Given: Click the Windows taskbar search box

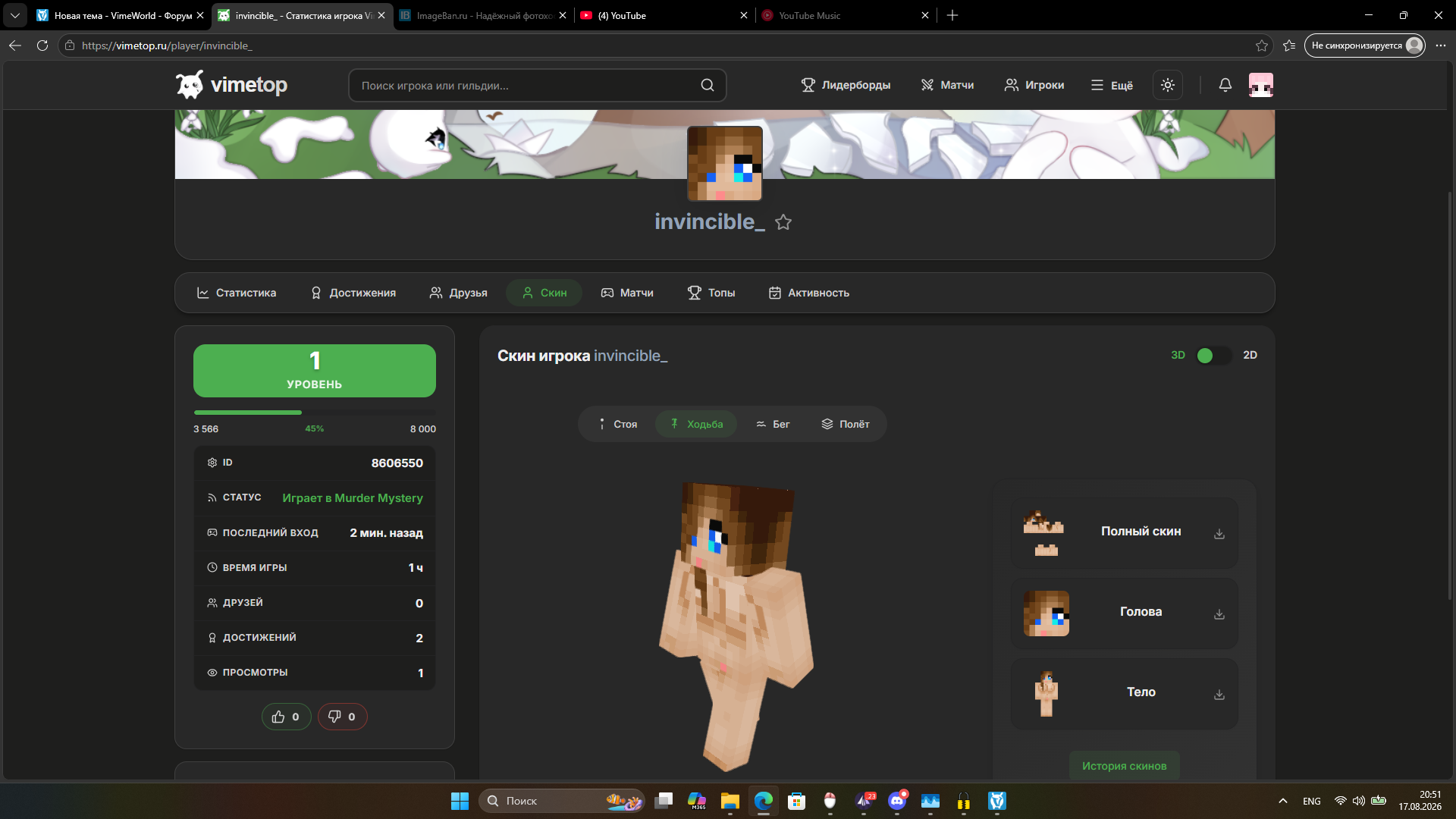Looking at the screenshot, I should coord(561,801).
